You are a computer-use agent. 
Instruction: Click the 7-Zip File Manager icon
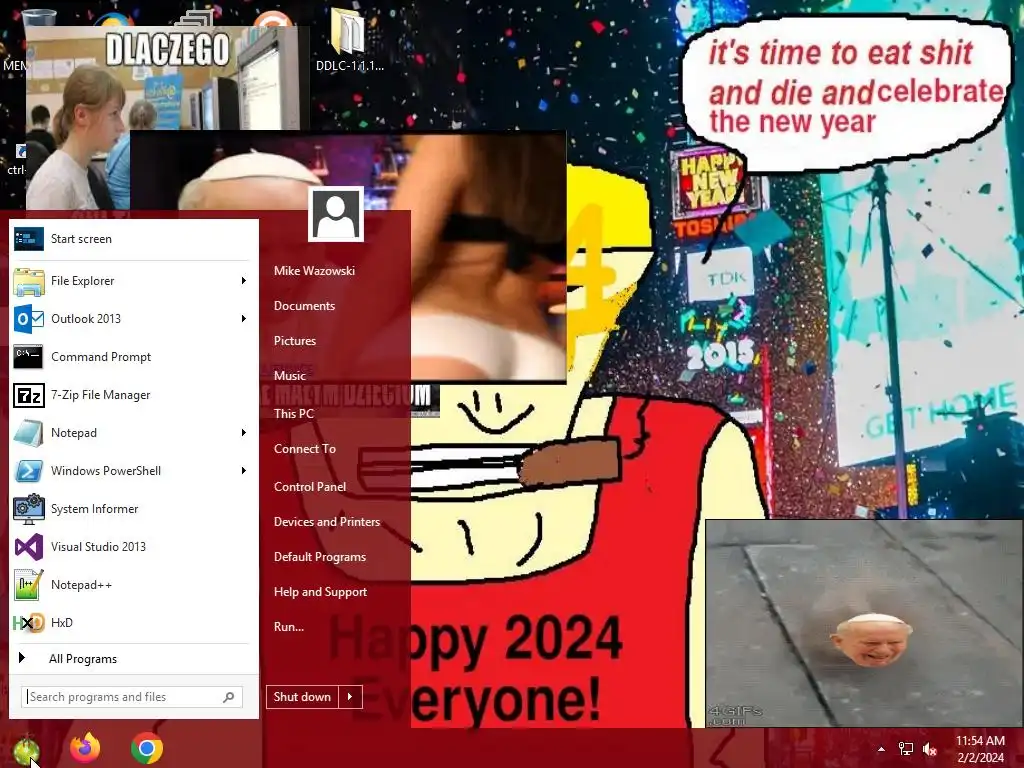click(x=29, y=395)
